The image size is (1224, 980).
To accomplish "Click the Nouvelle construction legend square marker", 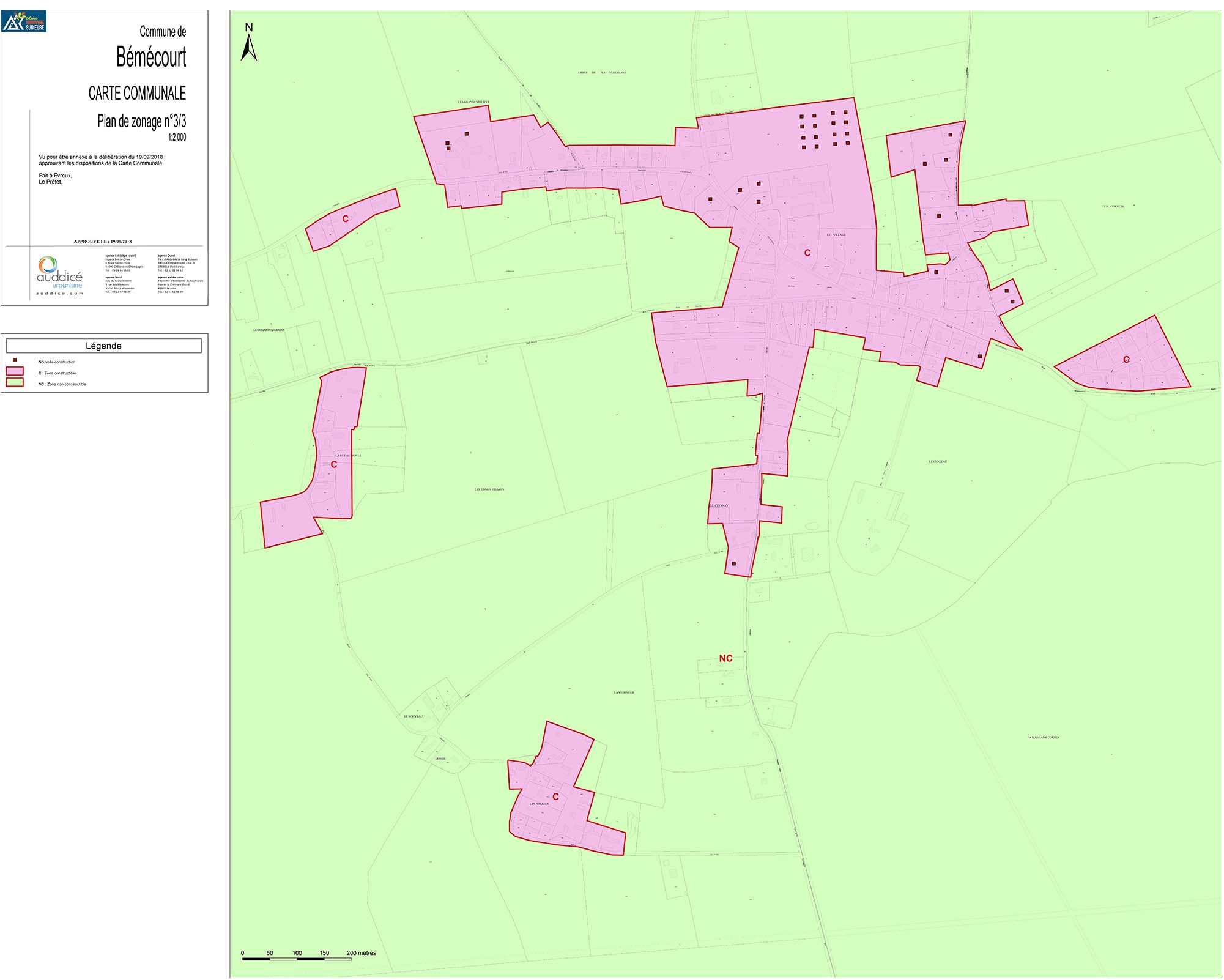I will coord(15,360).
